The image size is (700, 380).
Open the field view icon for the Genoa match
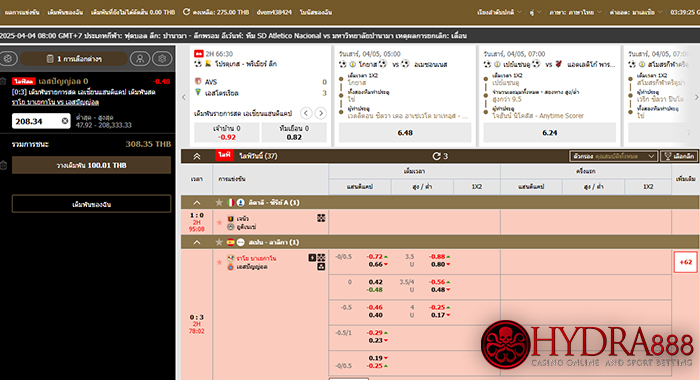321,218
